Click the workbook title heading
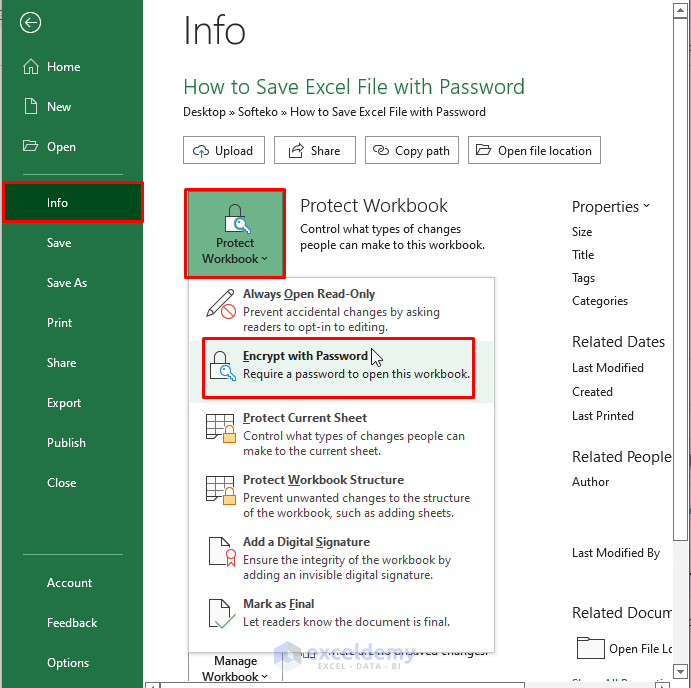Image resolution: width=691 pixels, height=688 pixels. 354,87
